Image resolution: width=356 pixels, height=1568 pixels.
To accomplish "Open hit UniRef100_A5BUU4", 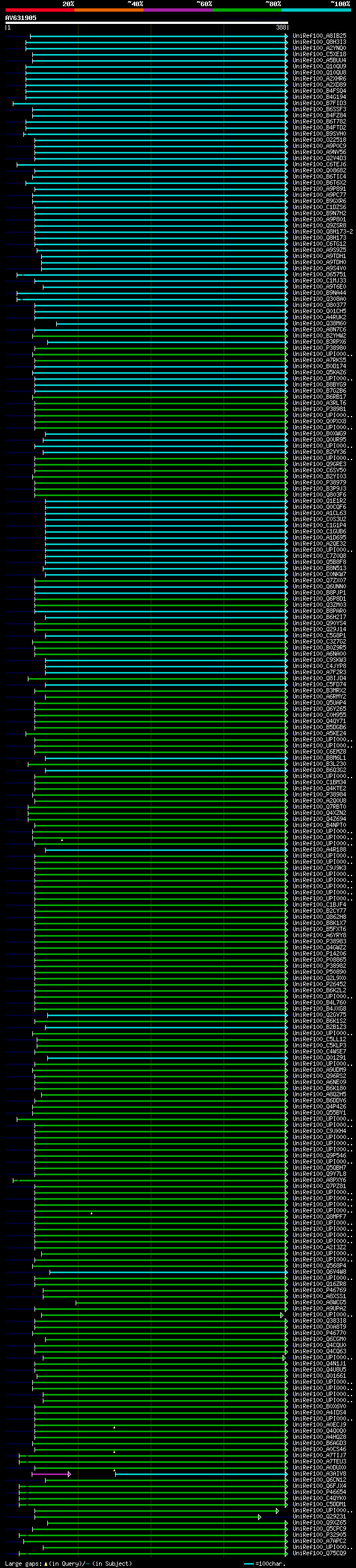I will coord(319,60).
